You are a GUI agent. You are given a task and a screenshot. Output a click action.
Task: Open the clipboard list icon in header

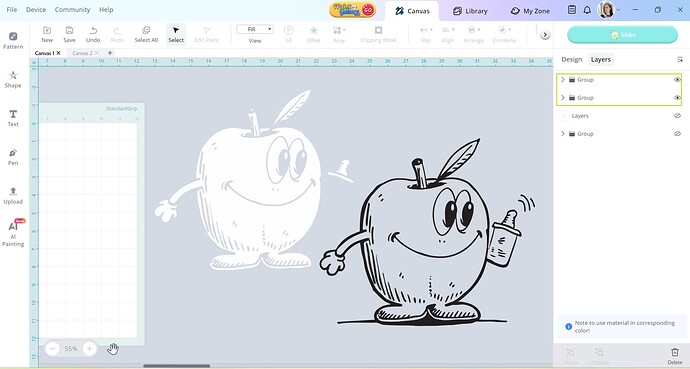[x=572, y=10]
